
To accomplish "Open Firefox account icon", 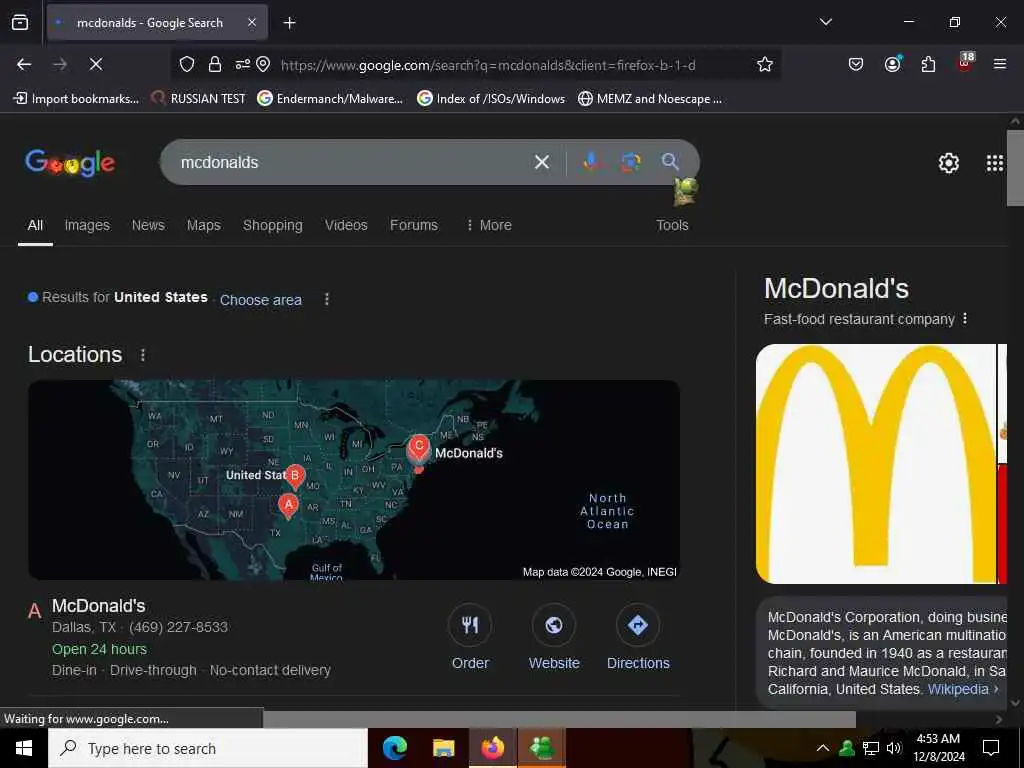I will [x=892, y=64].
